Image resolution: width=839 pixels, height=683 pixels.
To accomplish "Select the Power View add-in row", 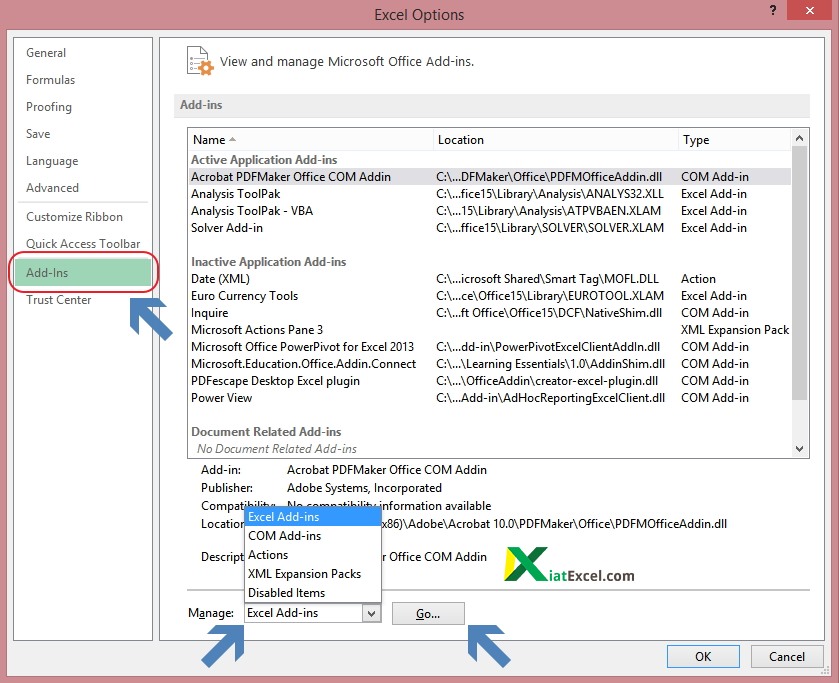I will click(x=490, y=398).
